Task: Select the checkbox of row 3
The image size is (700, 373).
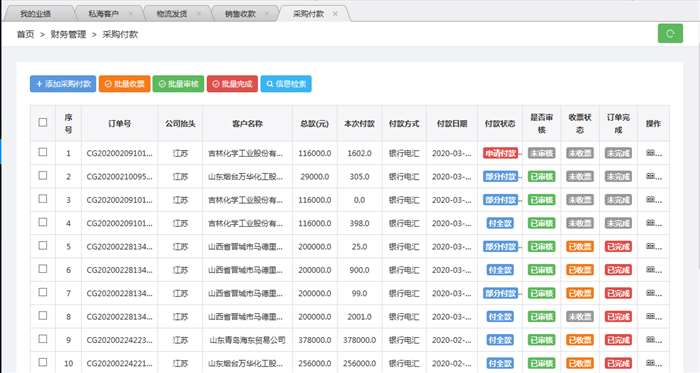Action: click(x=43, y=199)
